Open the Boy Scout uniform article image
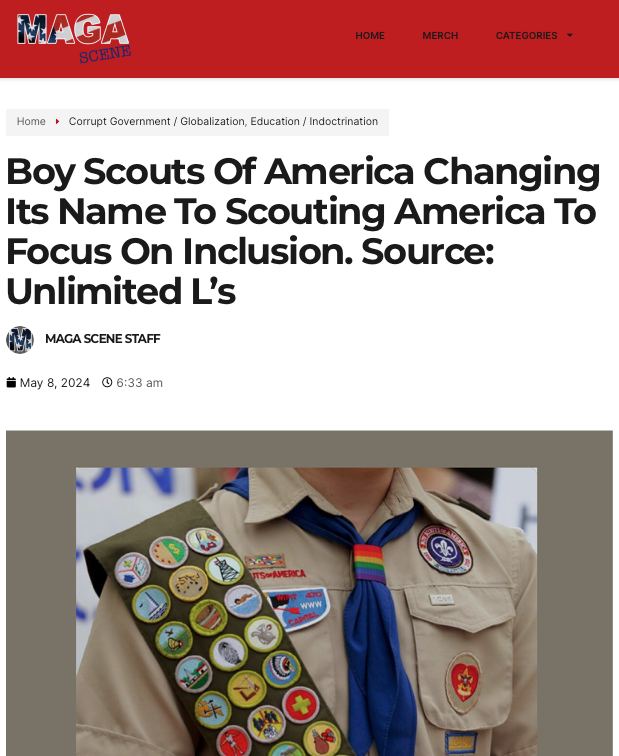 coord(309,593)
